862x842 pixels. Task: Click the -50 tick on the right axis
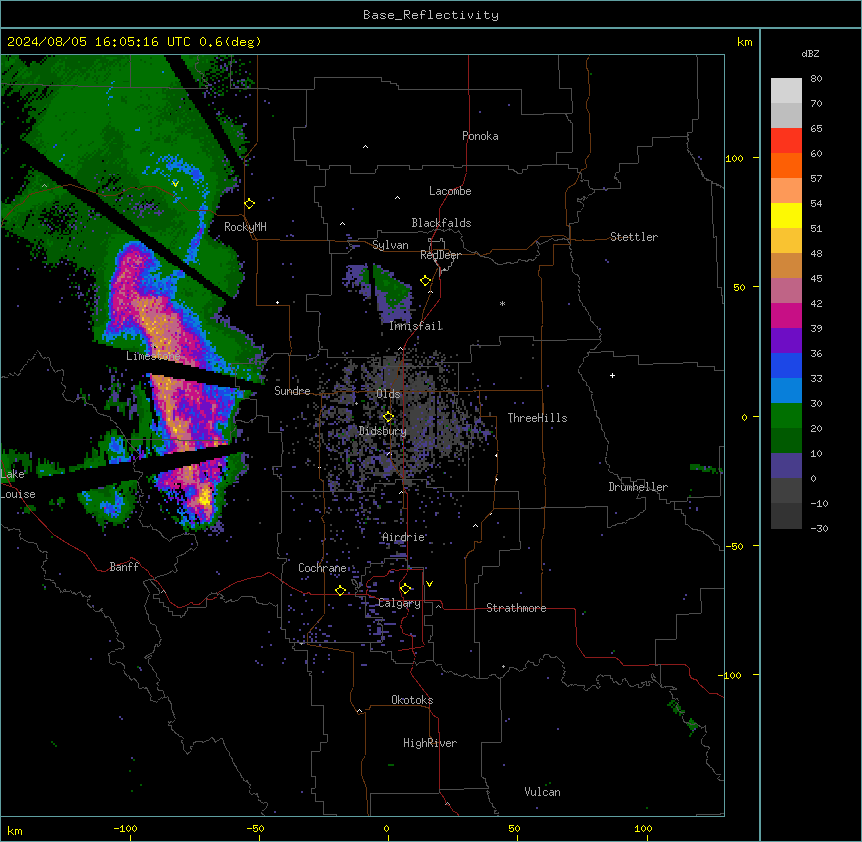(x=734, y=546)
